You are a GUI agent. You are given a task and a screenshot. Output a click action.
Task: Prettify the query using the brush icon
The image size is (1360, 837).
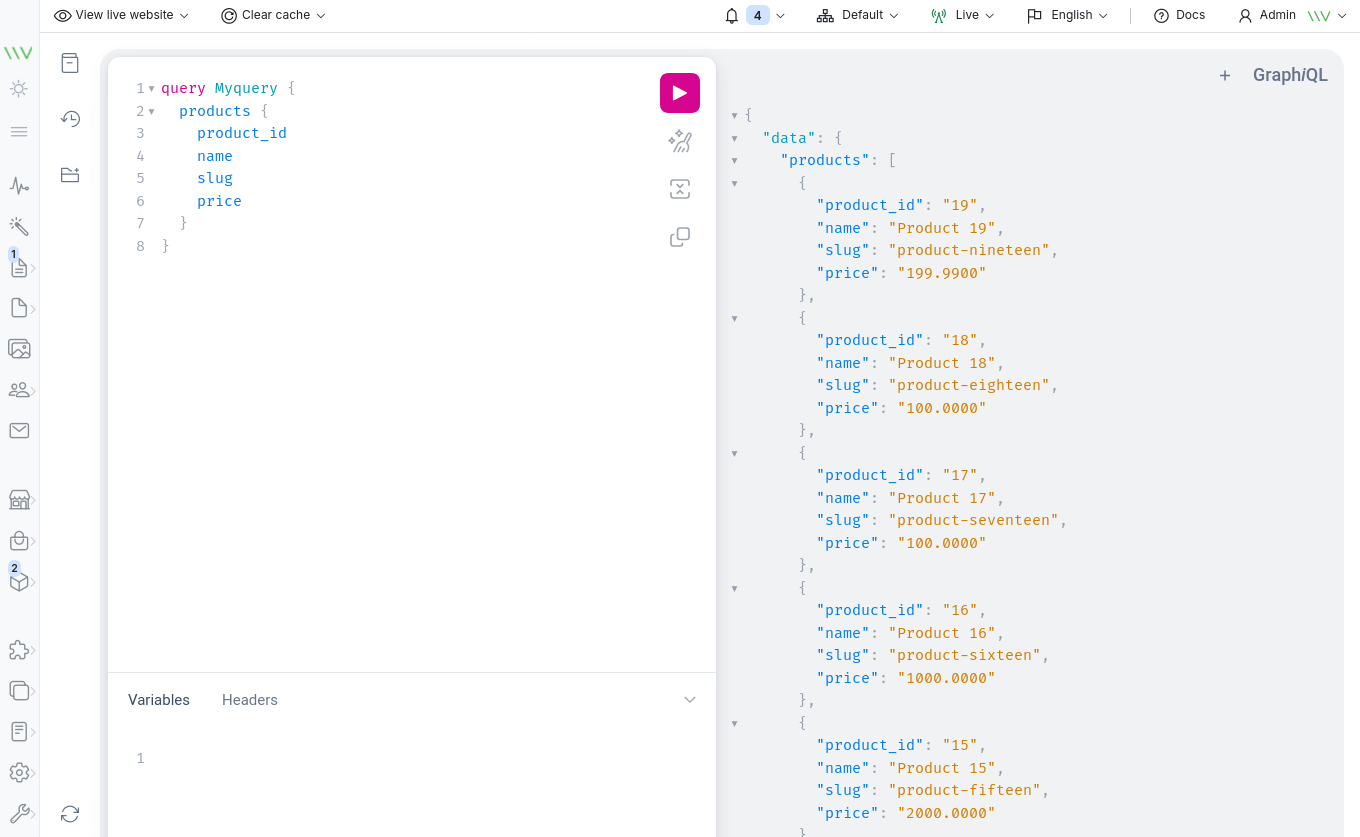pos(680,141)
